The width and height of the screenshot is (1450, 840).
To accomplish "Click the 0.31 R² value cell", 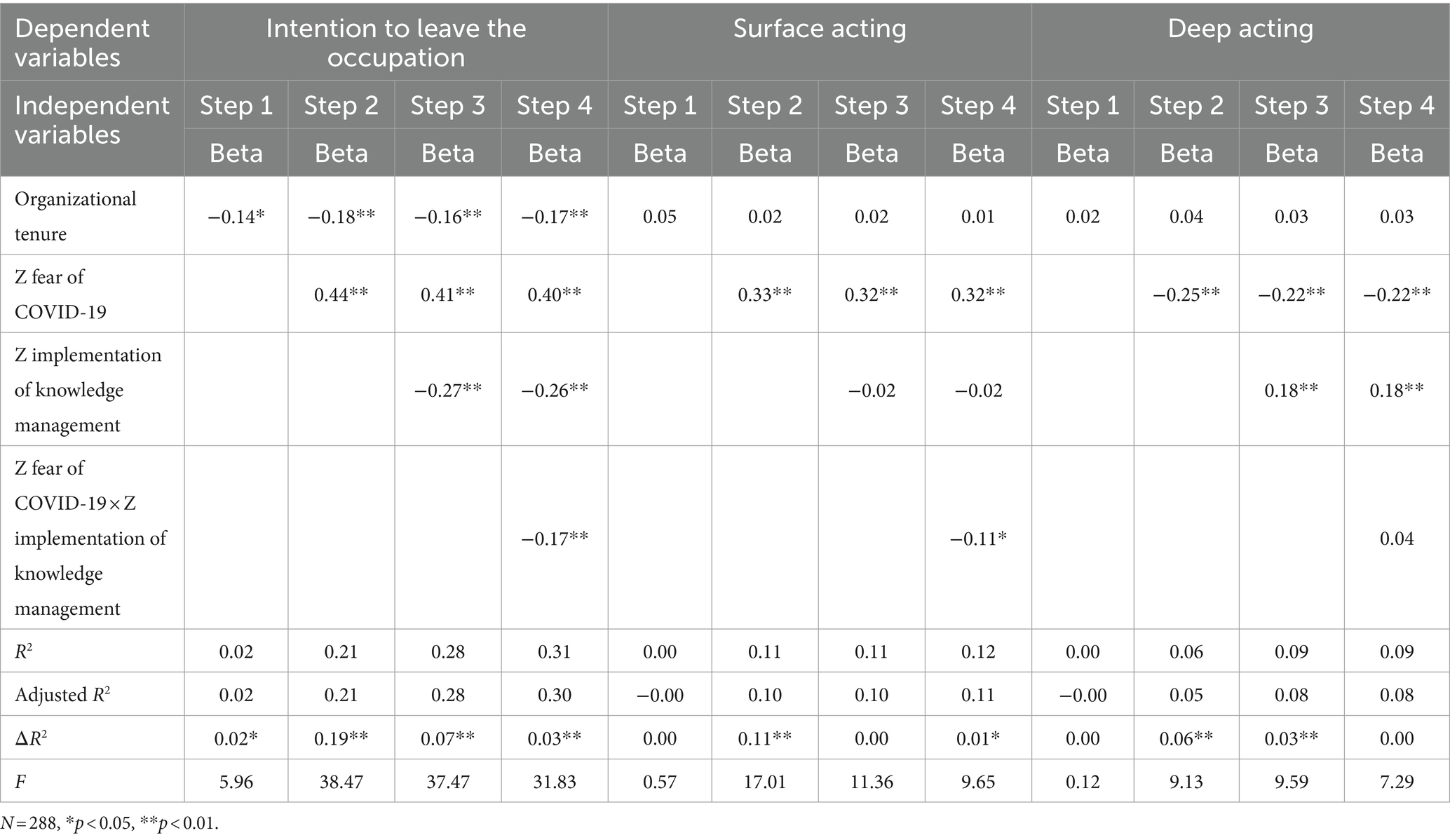I will (x=555, y=651).
